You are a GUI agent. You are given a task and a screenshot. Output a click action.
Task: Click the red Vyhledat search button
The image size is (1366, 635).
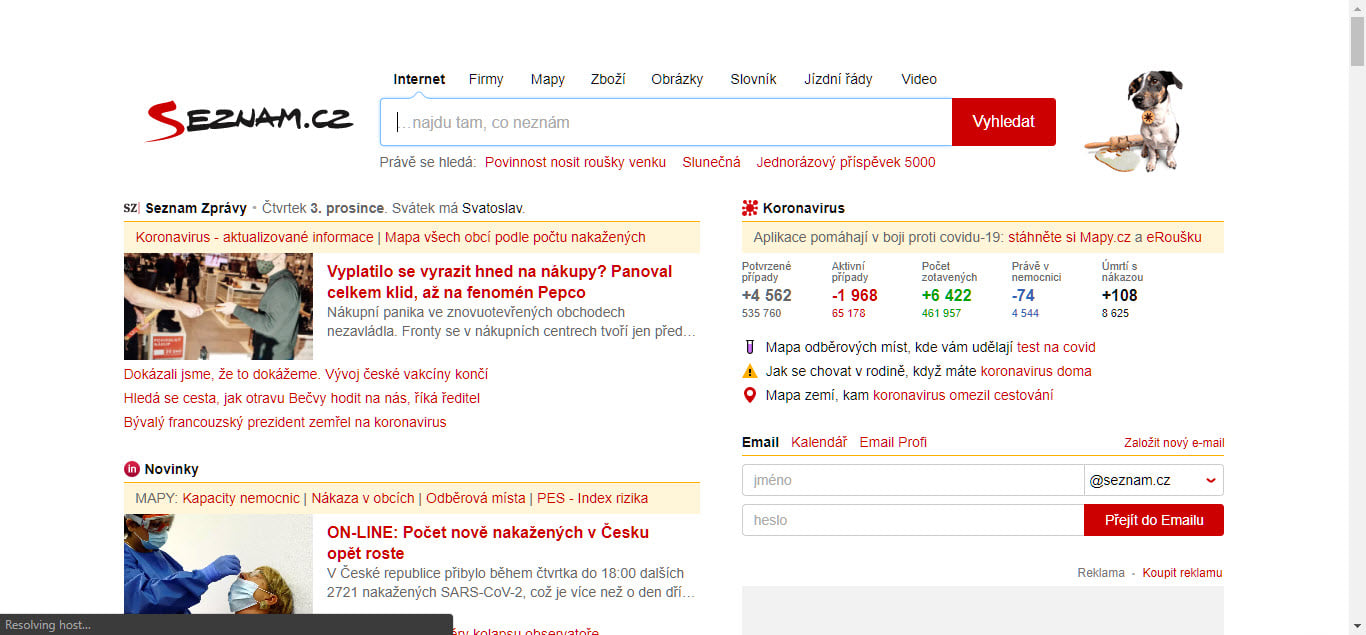tap(1003, 122)
